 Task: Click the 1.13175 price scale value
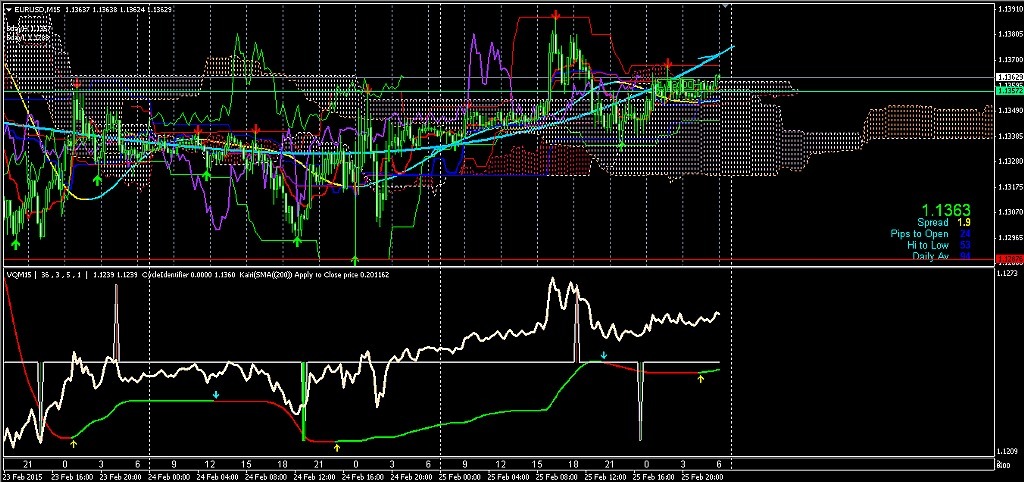[x=1009, y=187]
